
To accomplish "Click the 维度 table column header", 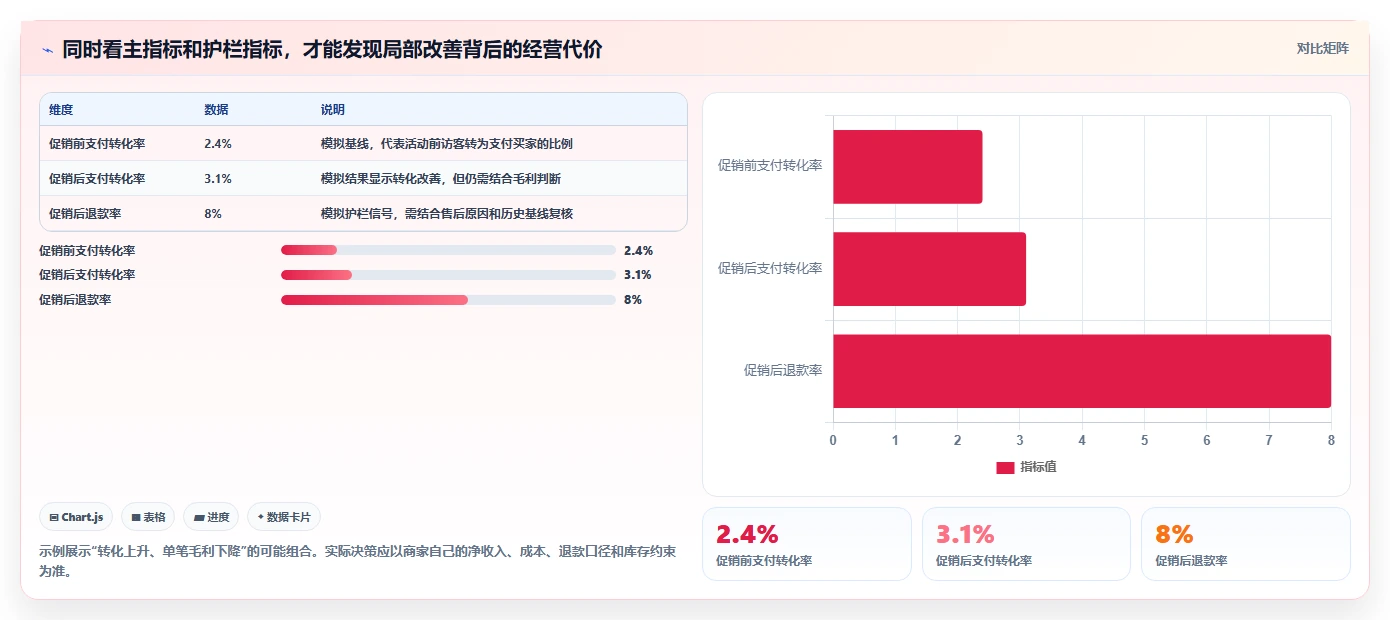I will 61,110.
